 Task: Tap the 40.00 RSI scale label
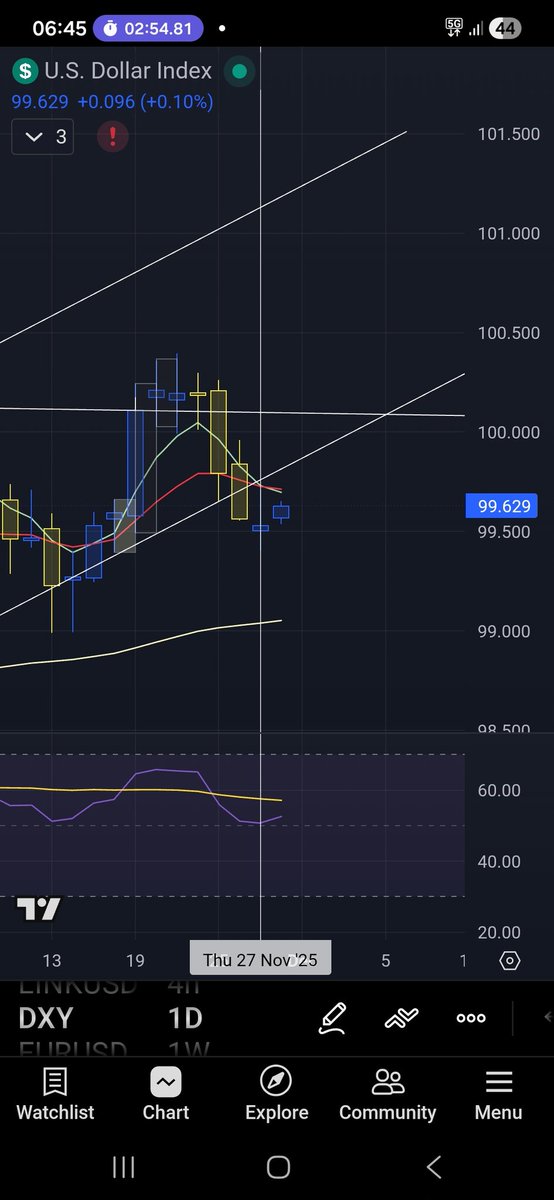tap(499, 861)
